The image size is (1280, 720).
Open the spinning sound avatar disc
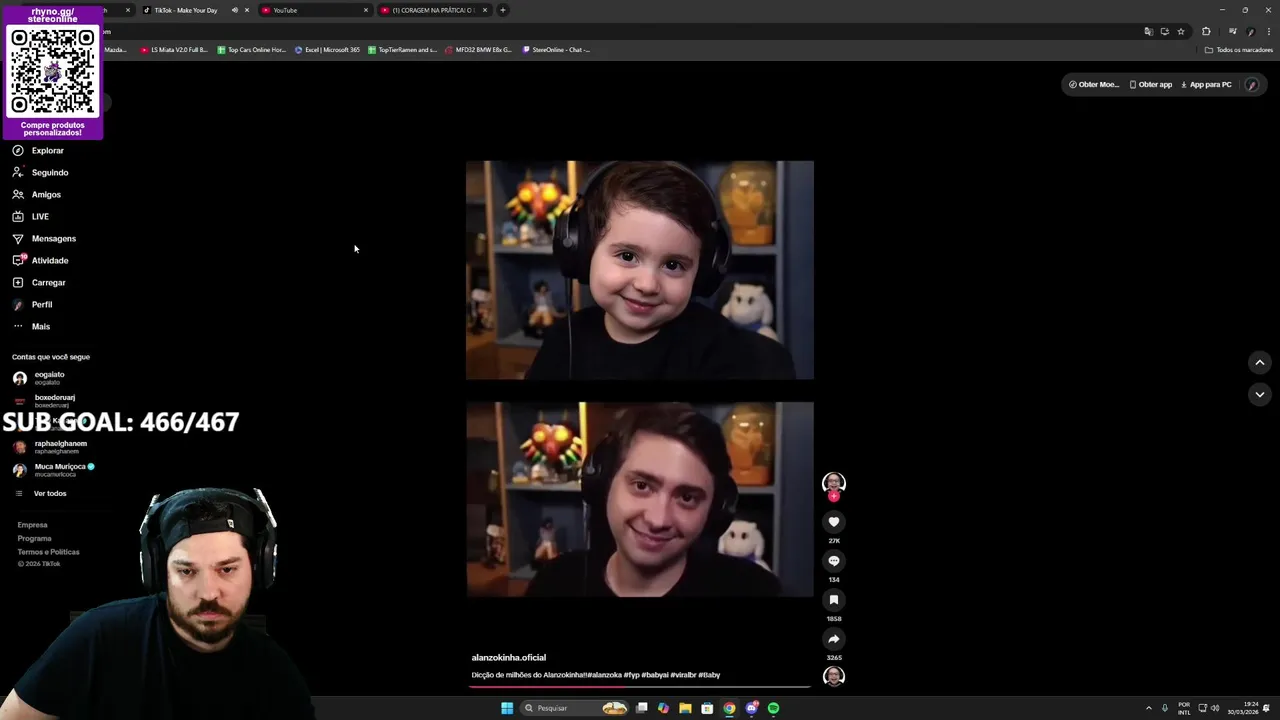pyautogui.click(x=834, y=677)
